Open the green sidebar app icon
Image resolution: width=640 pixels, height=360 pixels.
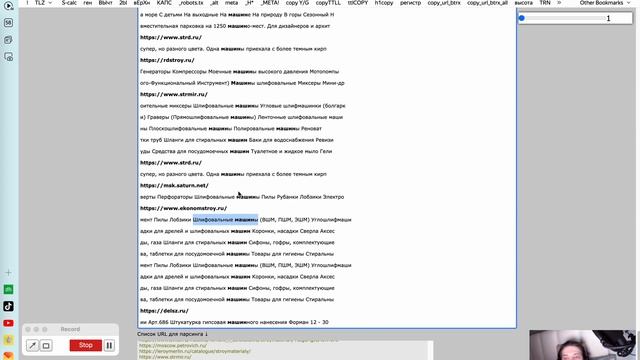[x=8, y=290]
